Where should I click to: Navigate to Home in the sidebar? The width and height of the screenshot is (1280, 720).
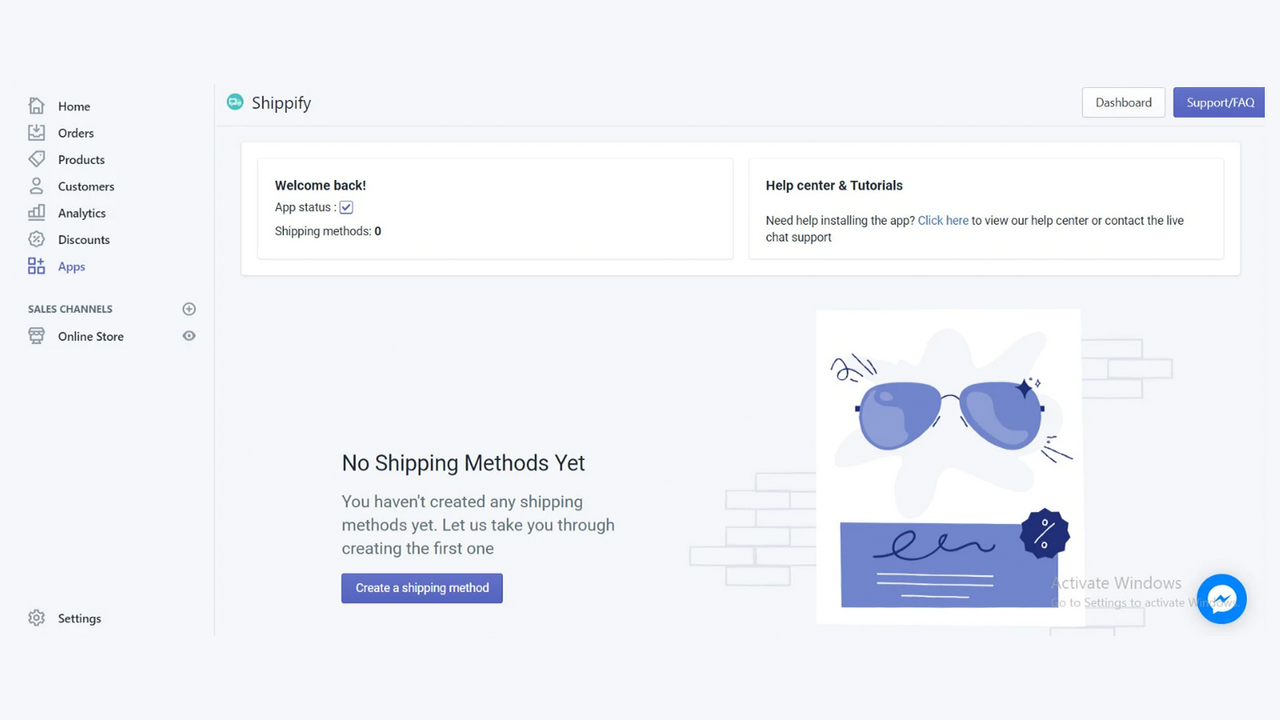pyautogui.click(x=74, y=106)
